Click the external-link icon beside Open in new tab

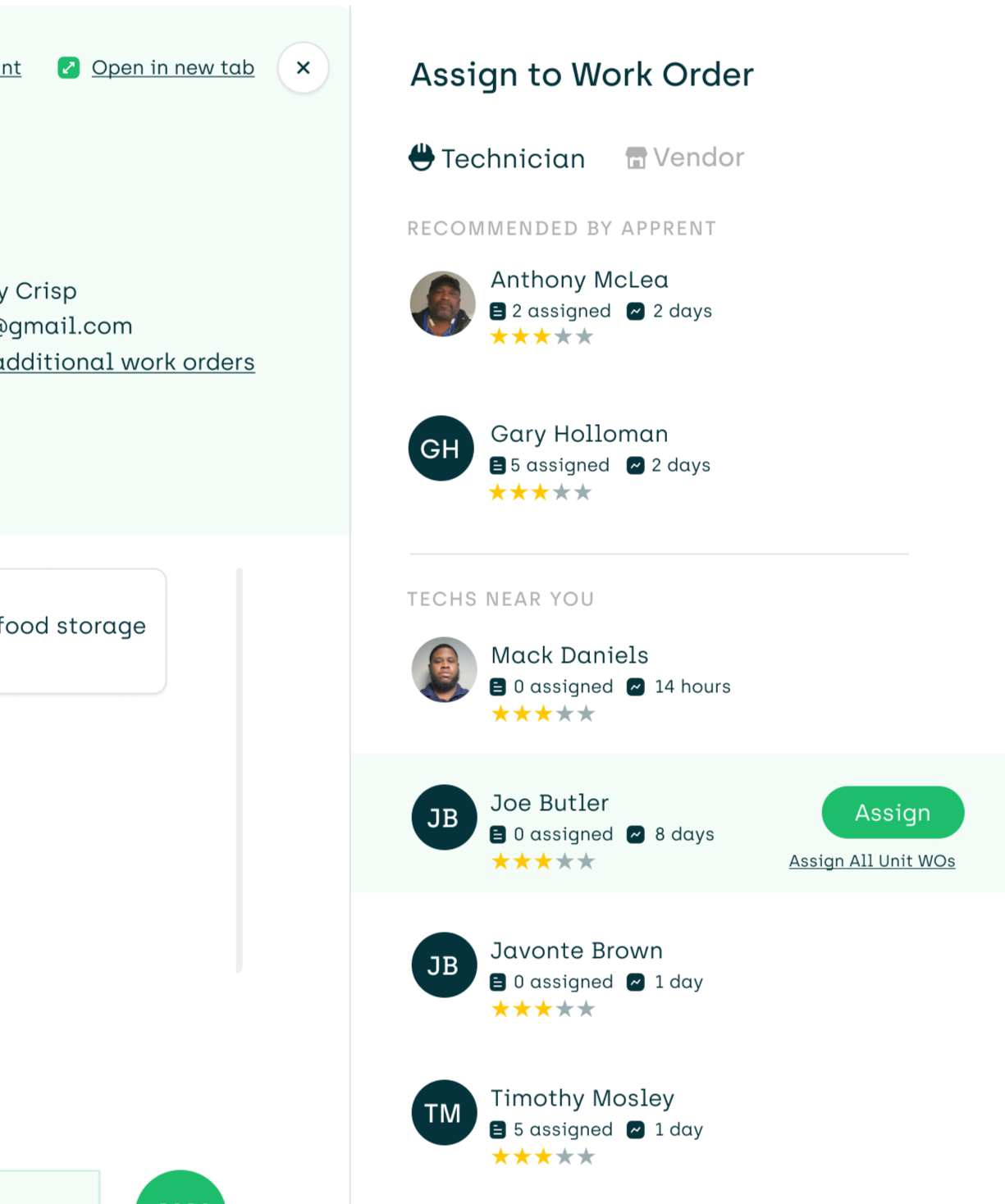[x=68, y=67]
